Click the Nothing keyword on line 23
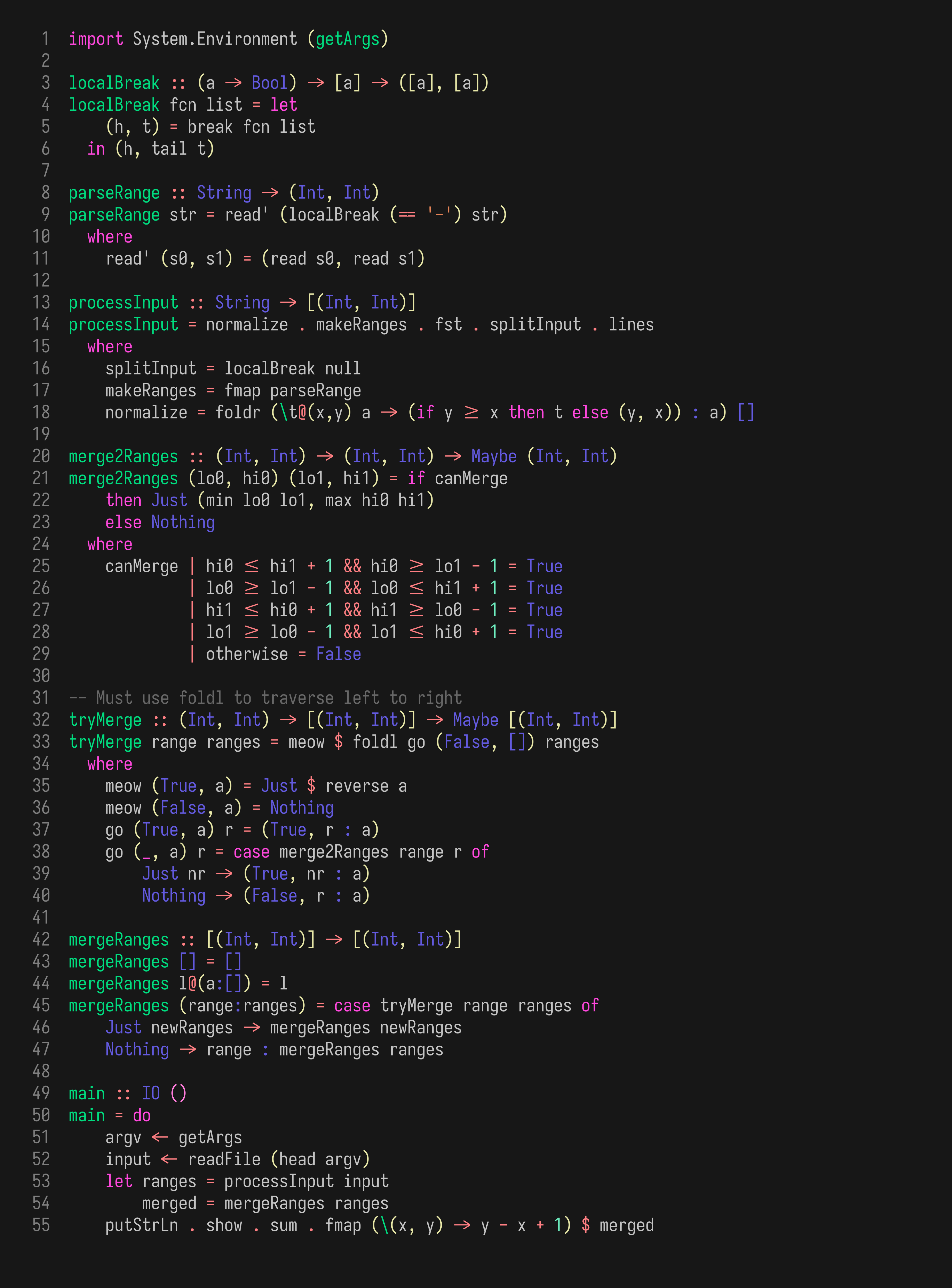The height and width of the screenshot is (1288, 952). pyautogui.click(x=183, y=522)
